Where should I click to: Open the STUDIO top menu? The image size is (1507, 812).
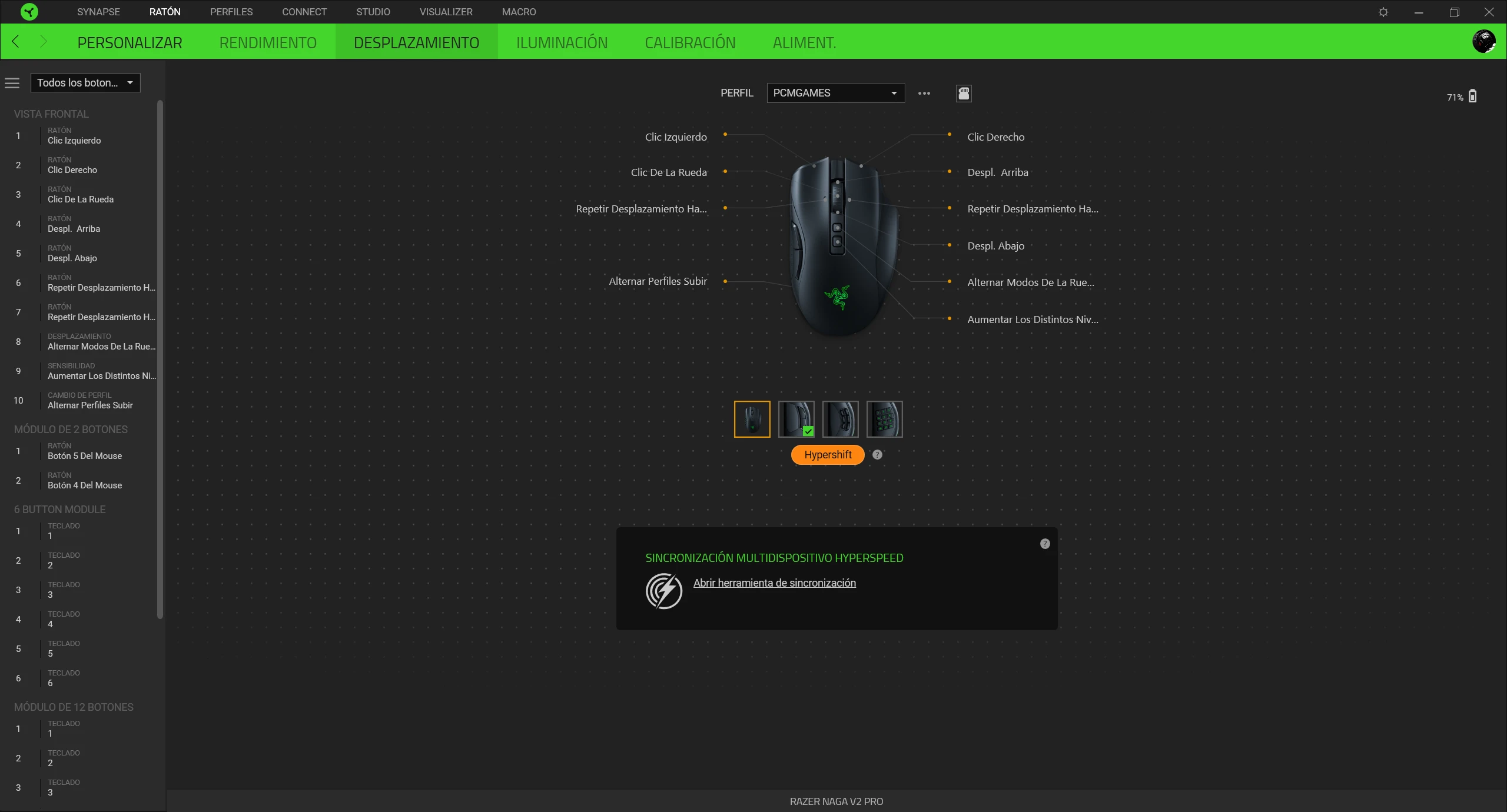[x=373, y=12]
